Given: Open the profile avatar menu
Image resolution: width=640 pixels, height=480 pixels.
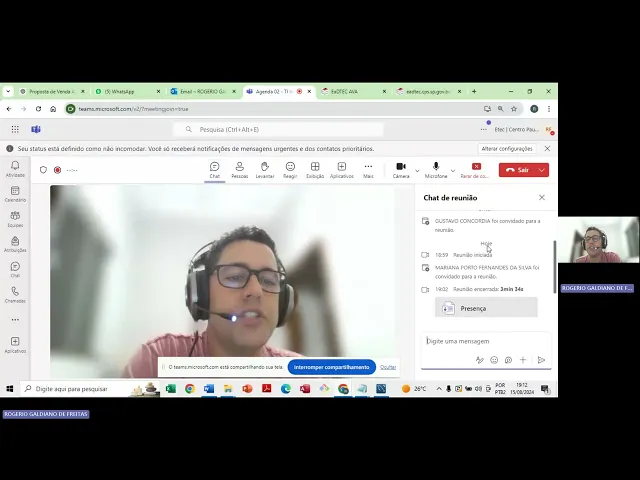Looking at the screenshot, I should click(549, 129).
